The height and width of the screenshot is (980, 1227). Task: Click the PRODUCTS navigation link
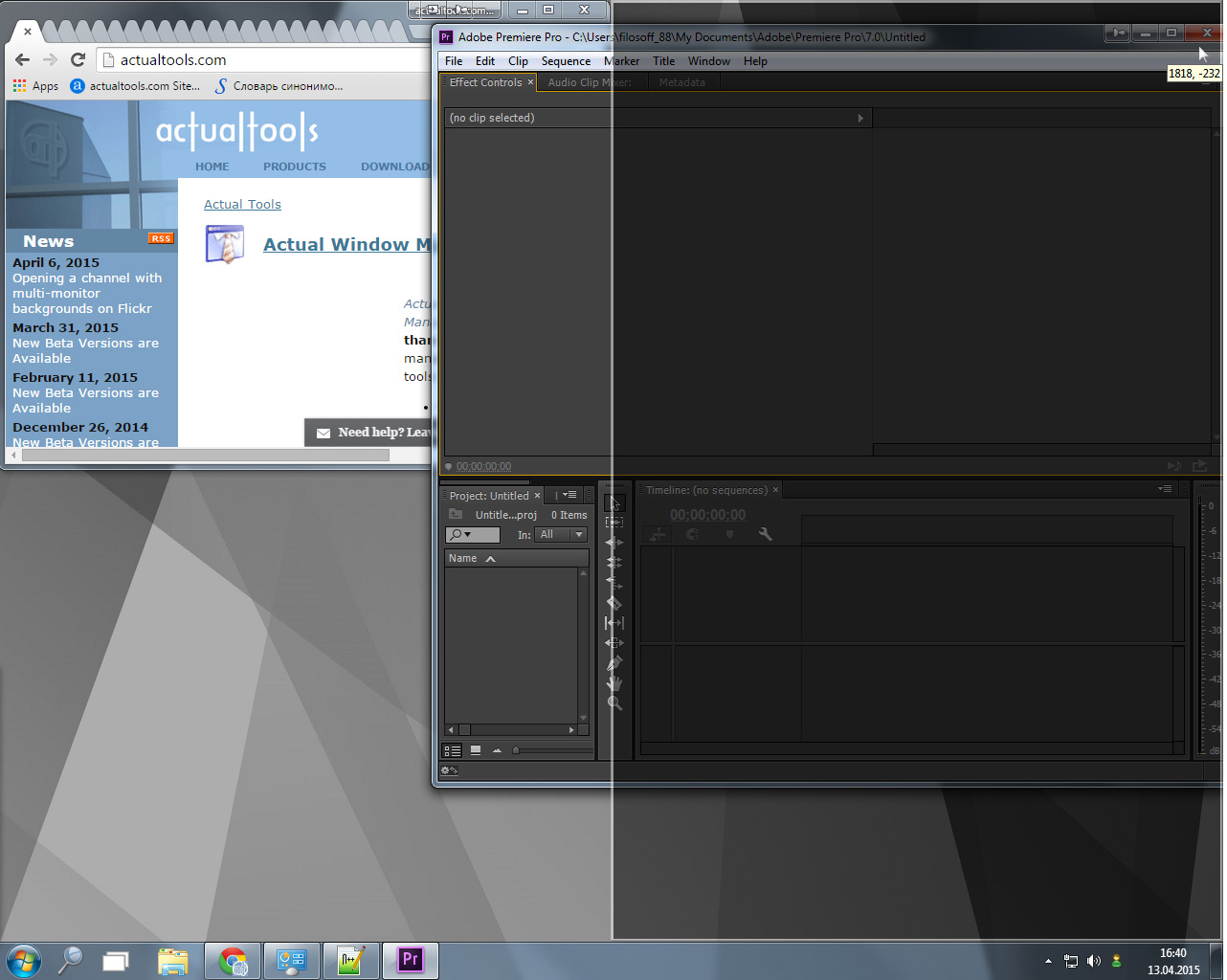coord(295,167)
